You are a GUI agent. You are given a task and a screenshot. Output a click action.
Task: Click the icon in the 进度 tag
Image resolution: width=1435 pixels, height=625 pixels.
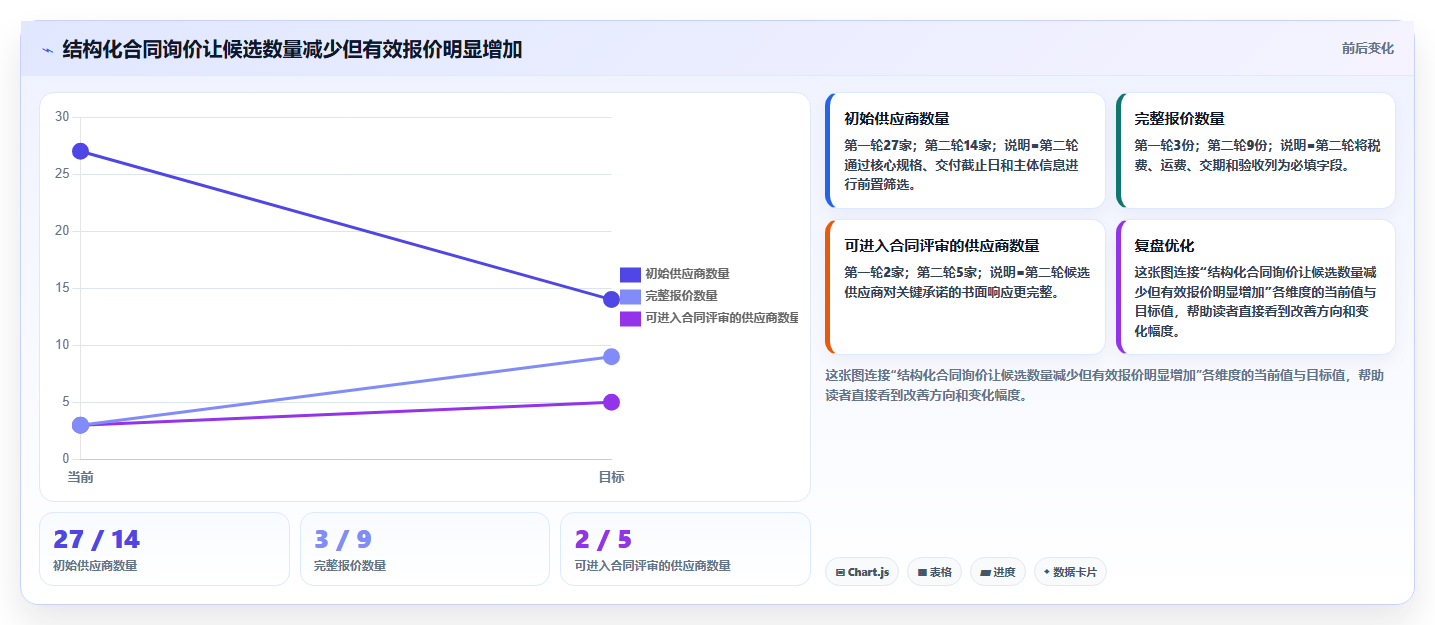985,573
